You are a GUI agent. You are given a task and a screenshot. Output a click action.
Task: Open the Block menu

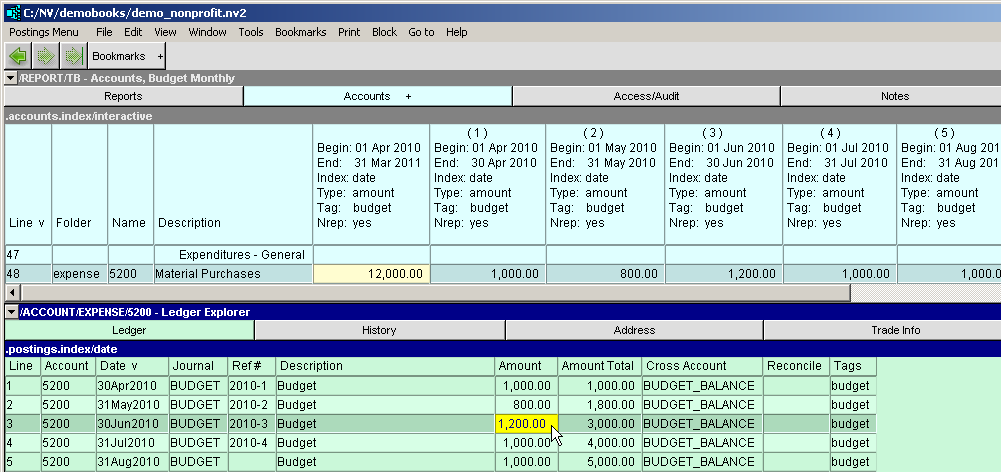[384, 32]
